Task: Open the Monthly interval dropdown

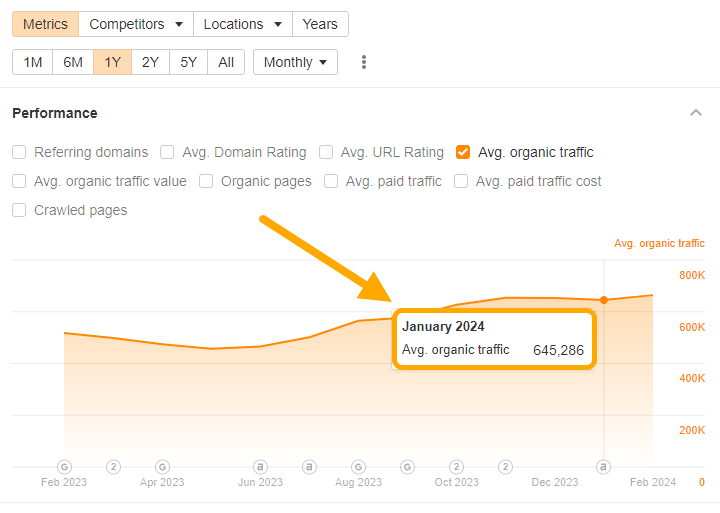Action: pyautogui.click(x=295, y=62)
